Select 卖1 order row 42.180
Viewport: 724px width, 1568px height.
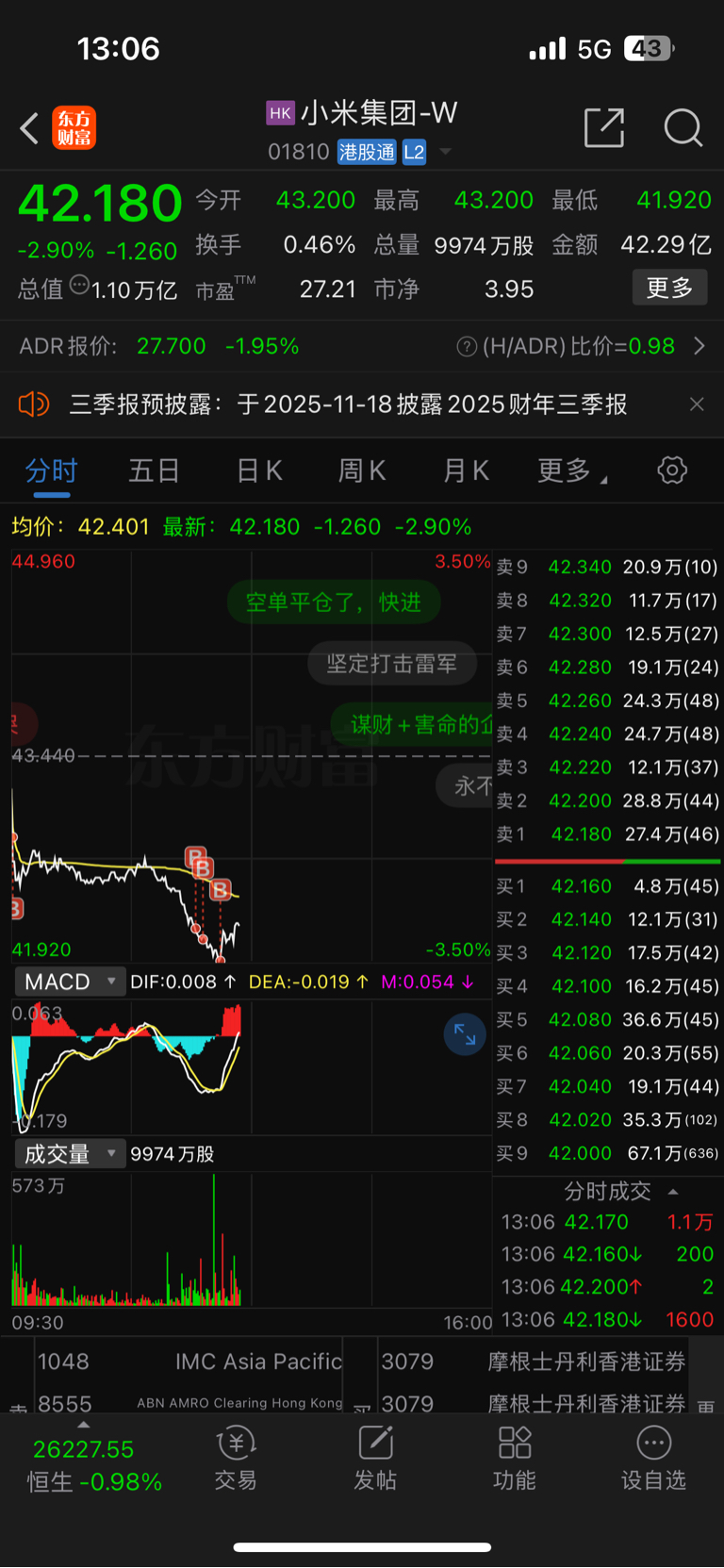[607, 834]
